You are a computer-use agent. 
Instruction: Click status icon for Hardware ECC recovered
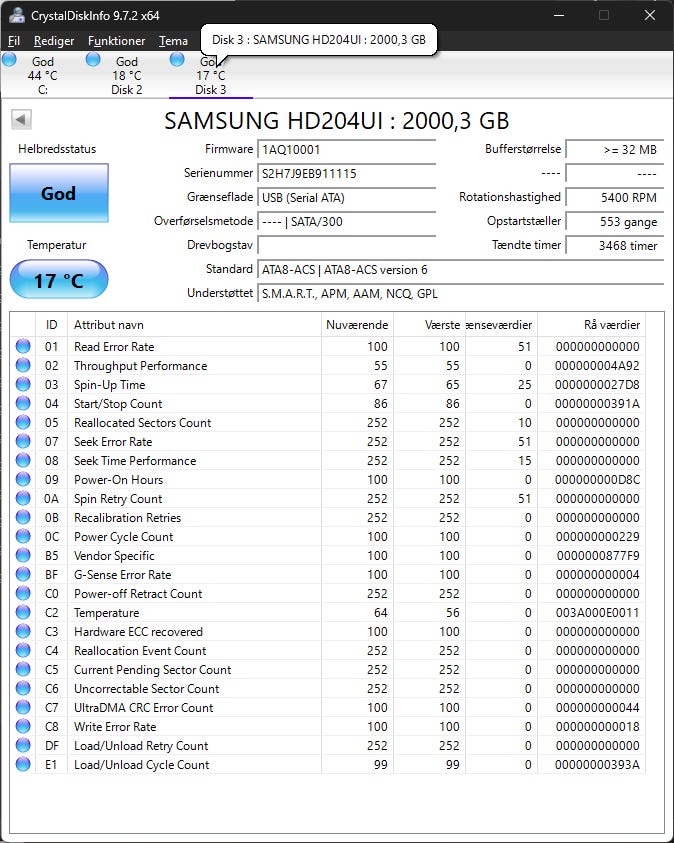coord(23,631)
